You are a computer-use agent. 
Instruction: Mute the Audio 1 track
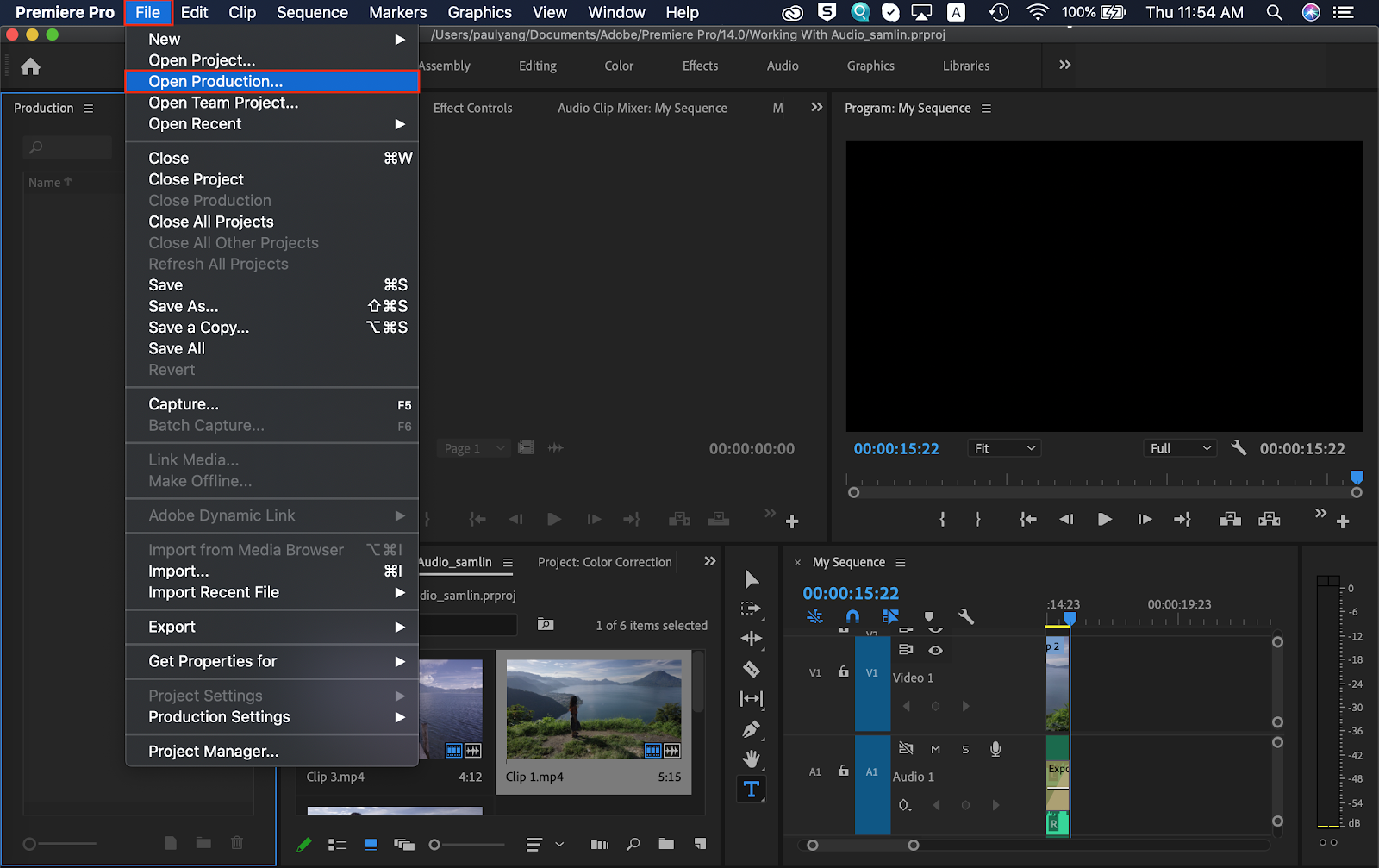(935, 749)
